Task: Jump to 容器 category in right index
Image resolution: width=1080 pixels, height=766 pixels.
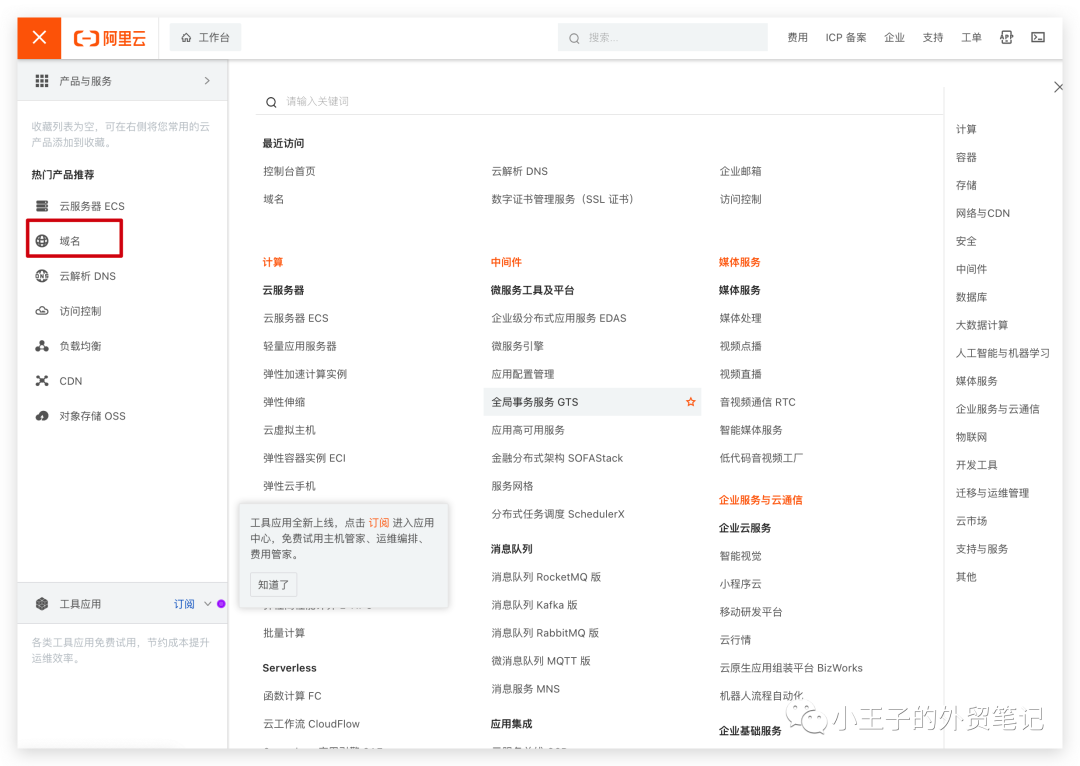Action: pos(966,157)
